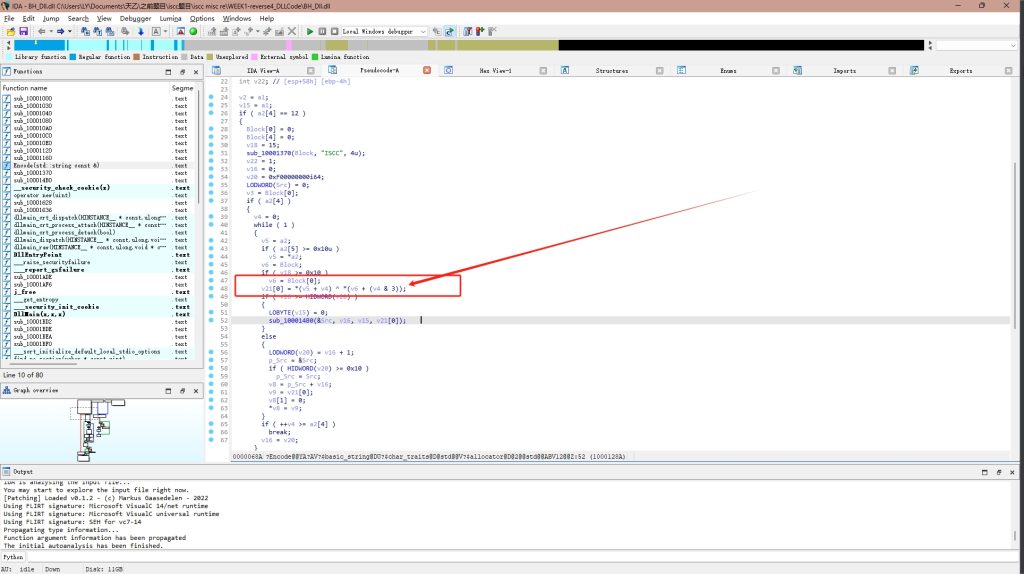Viewport: 1024px width, 574px height.
Task: Close the Structures tab
Action: pos(660,71)
